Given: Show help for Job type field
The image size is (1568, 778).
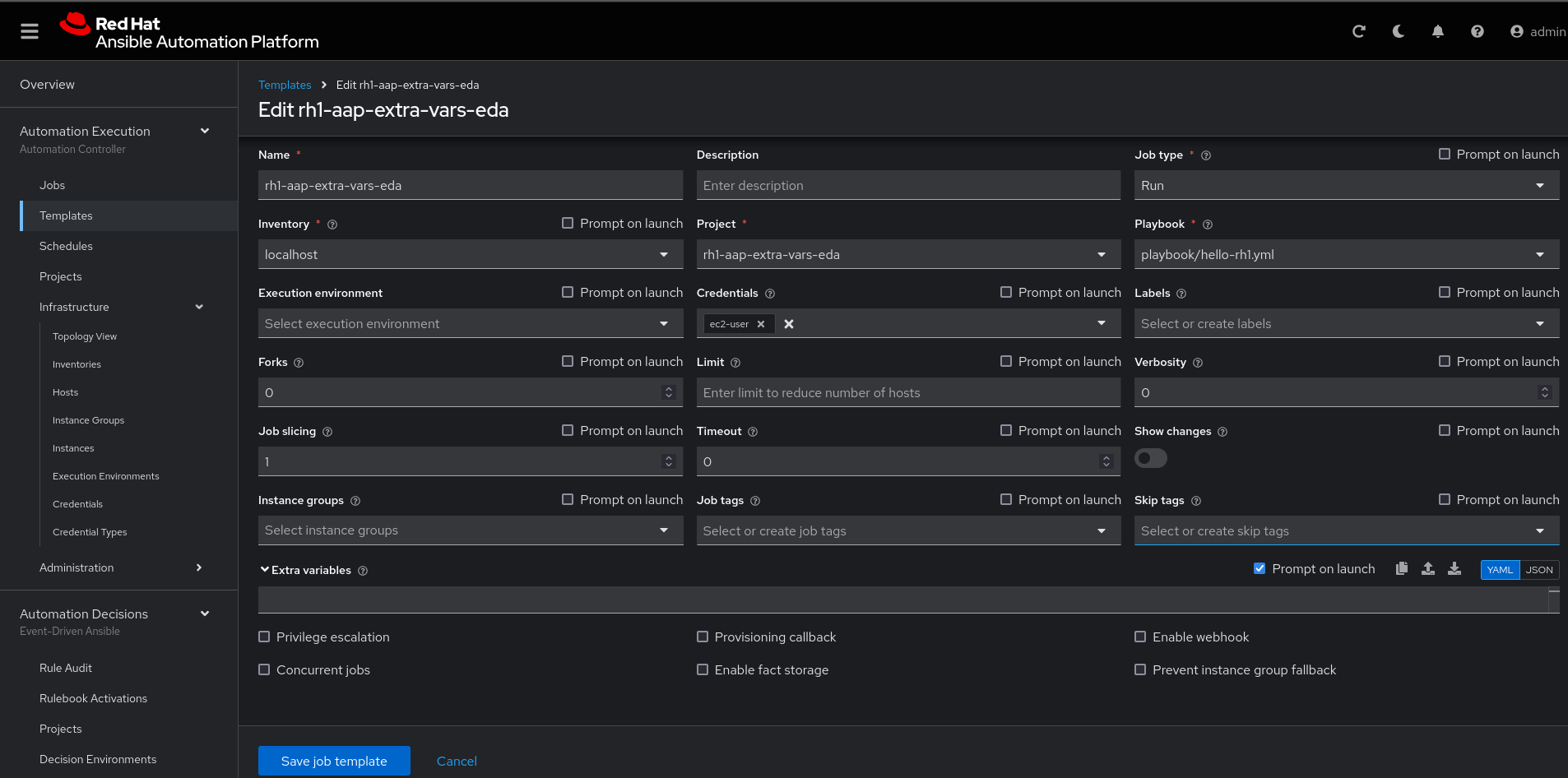Looking at the screenshot, I should pyautogui.click(x=1206, y=155).
